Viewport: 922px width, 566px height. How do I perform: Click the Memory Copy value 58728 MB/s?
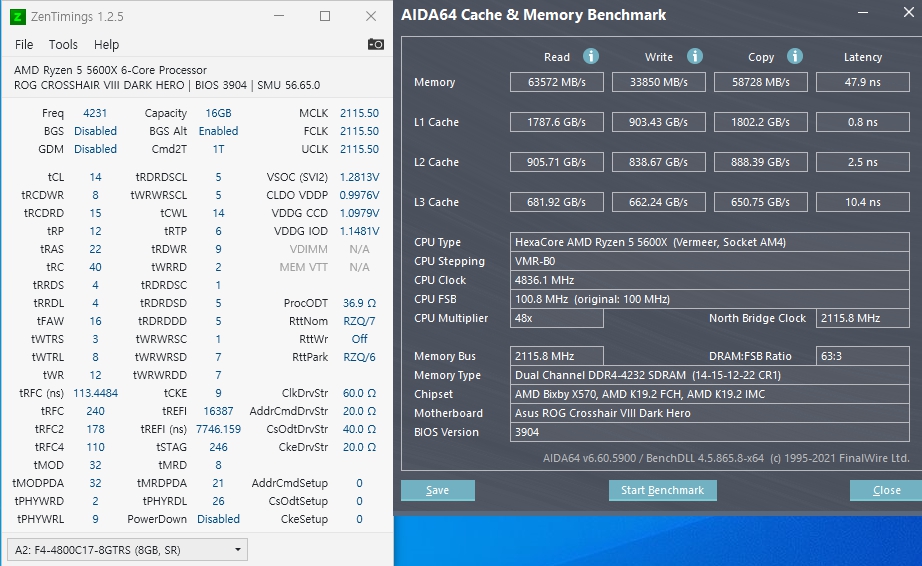coord(761,82)
